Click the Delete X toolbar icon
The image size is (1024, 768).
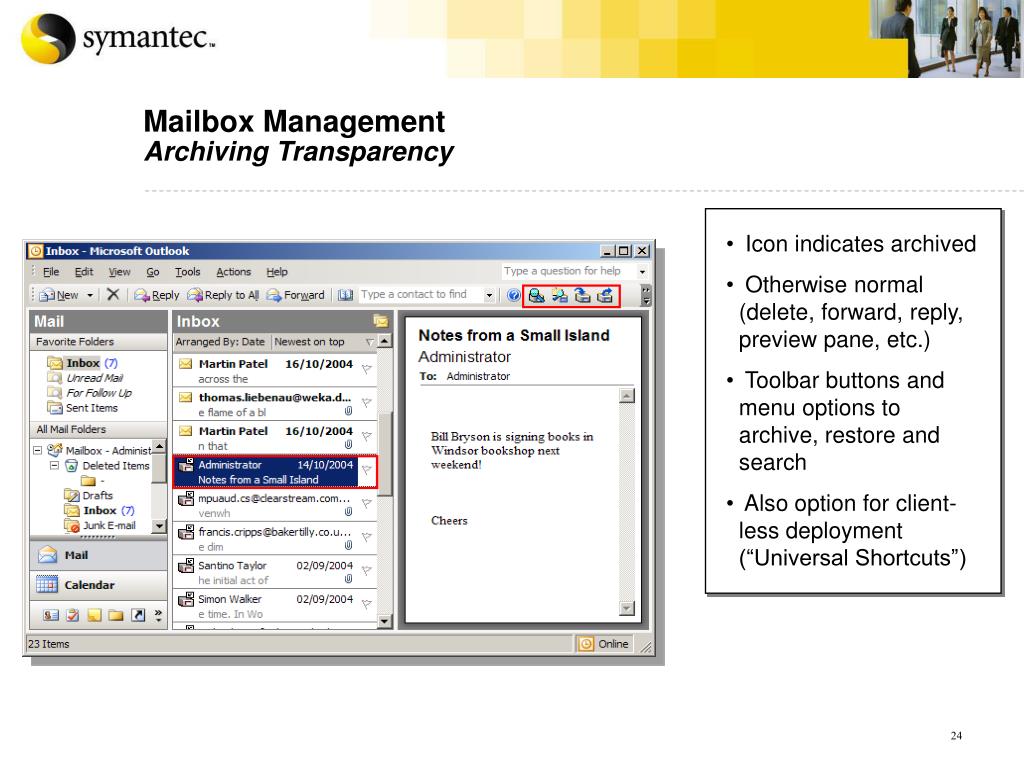(113, 295)
